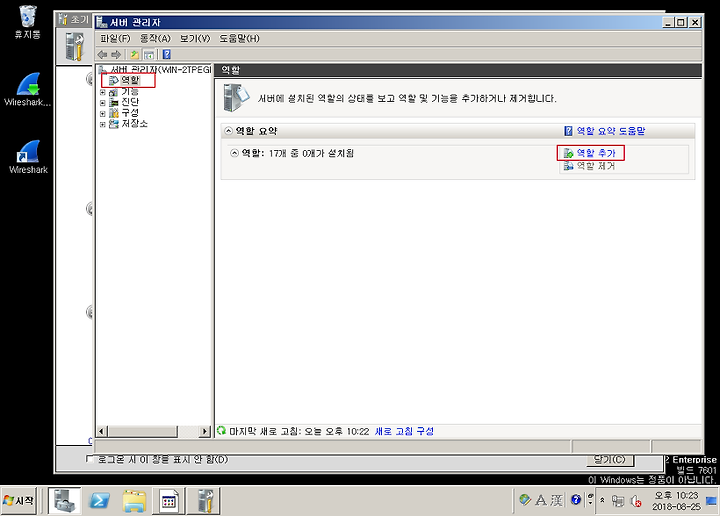Viewport: 720px width, 516px height.
Task: Select the 구성 node in the tree
Action: click(130, 113)
